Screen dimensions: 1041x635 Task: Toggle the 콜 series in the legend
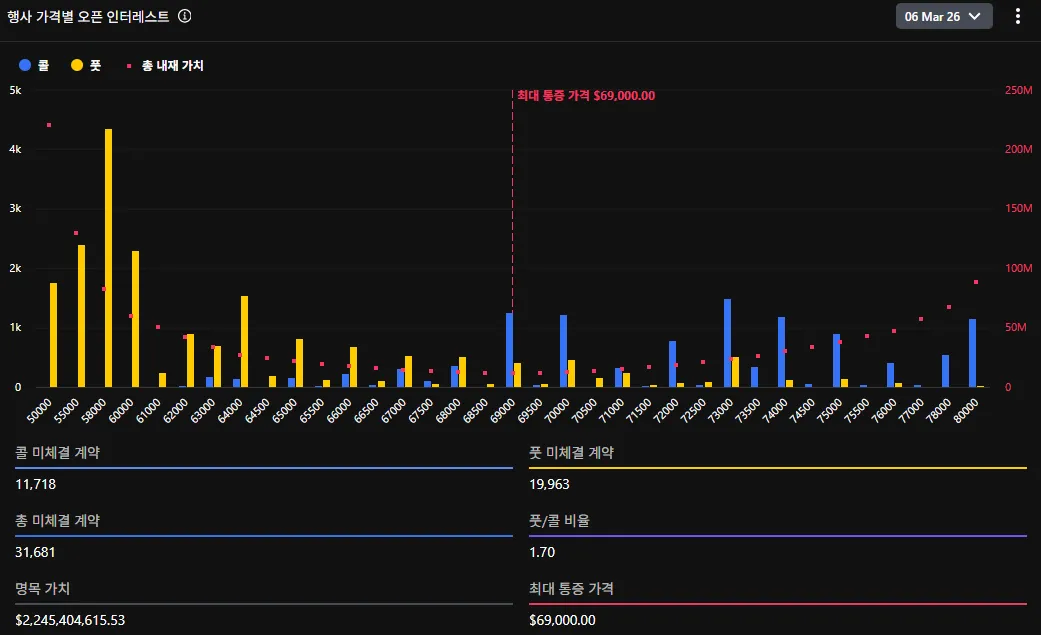point(34,65)
